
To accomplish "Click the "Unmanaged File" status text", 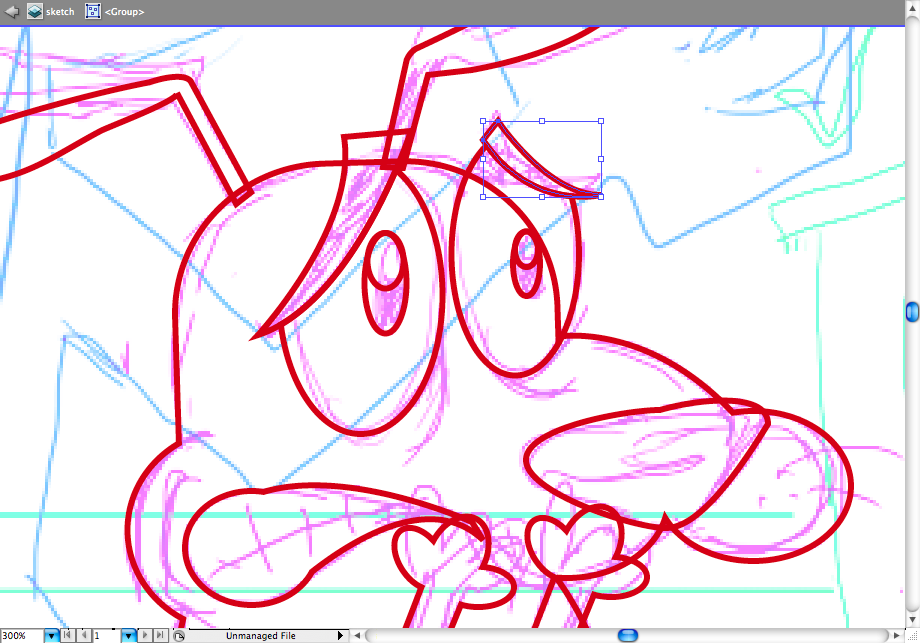I will 261,636.
